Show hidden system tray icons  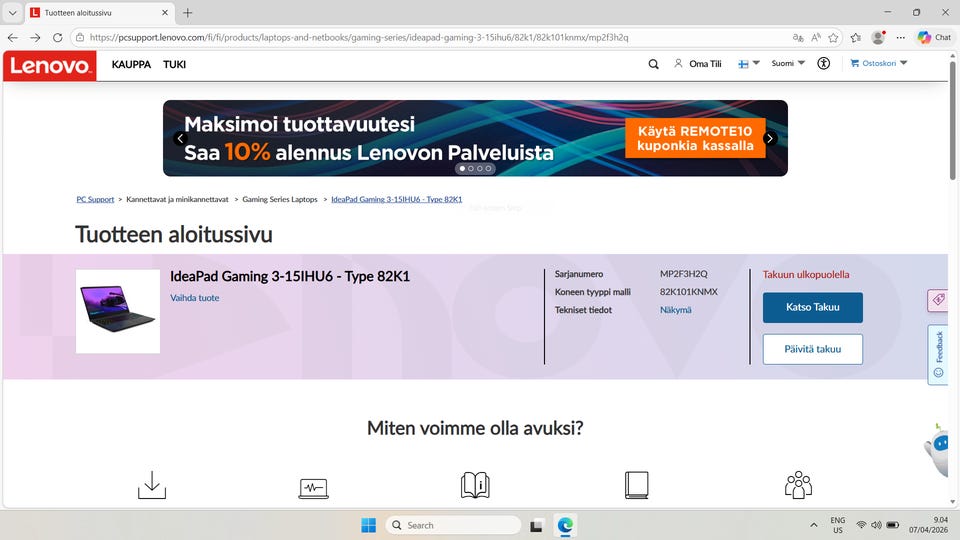(814, 525)
